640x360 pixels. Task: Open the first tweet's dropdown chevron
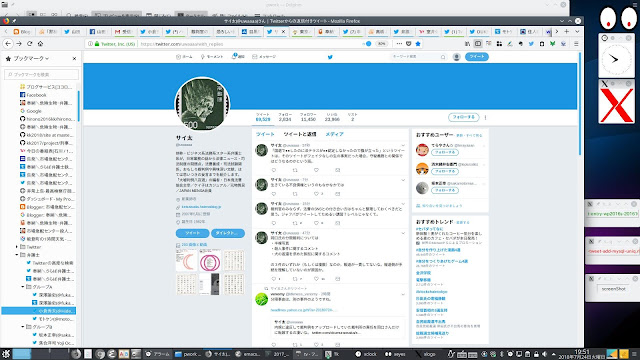tap(403, 146)
